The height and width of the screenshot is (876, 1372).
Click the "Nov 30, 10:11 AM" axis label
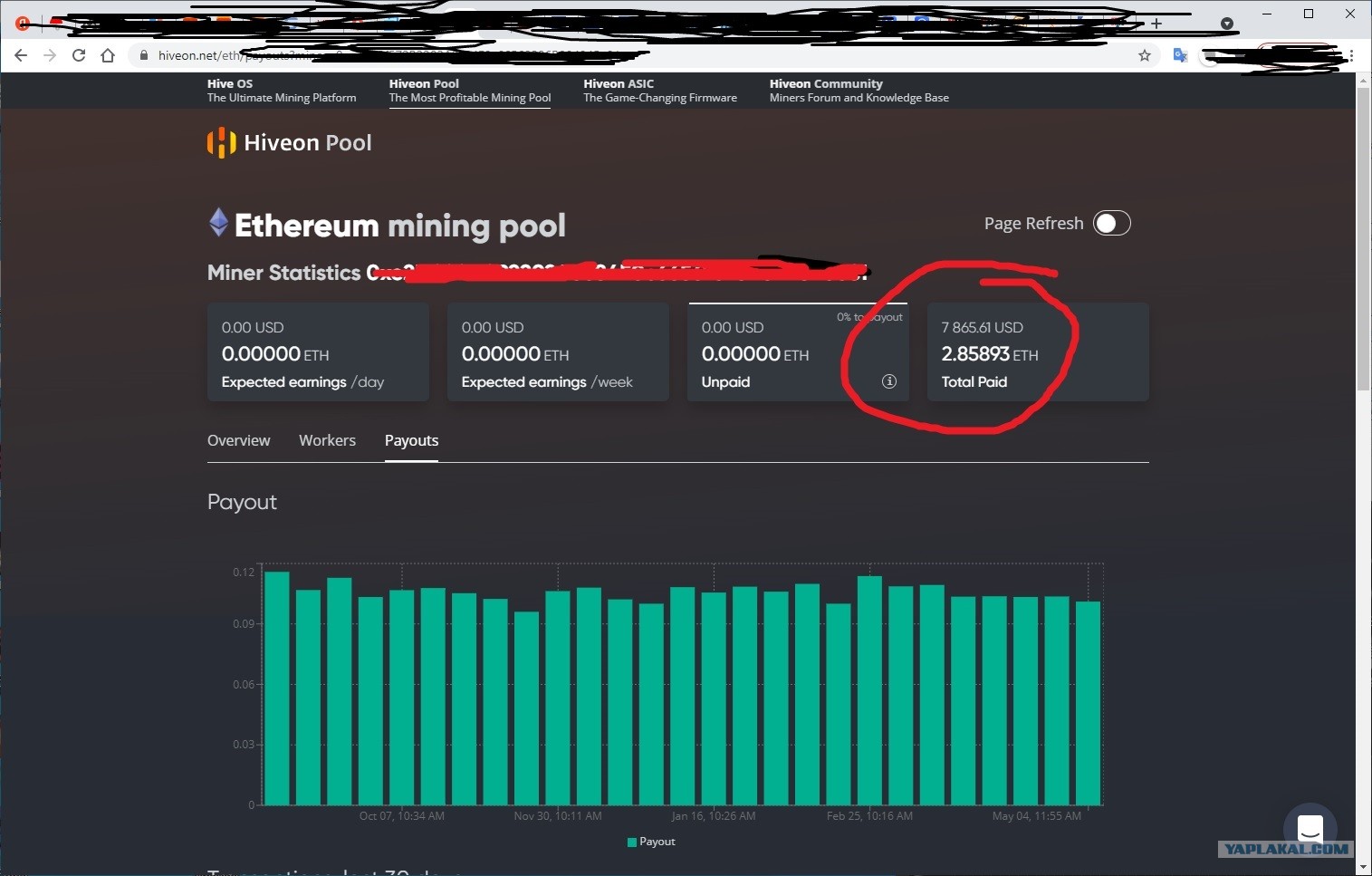coord(558,816)
